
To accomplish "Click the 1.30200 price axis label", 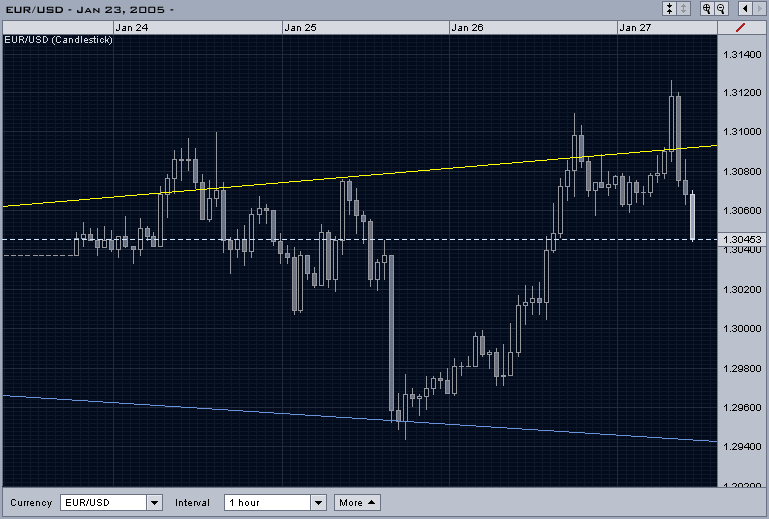I will click(742, 289).
